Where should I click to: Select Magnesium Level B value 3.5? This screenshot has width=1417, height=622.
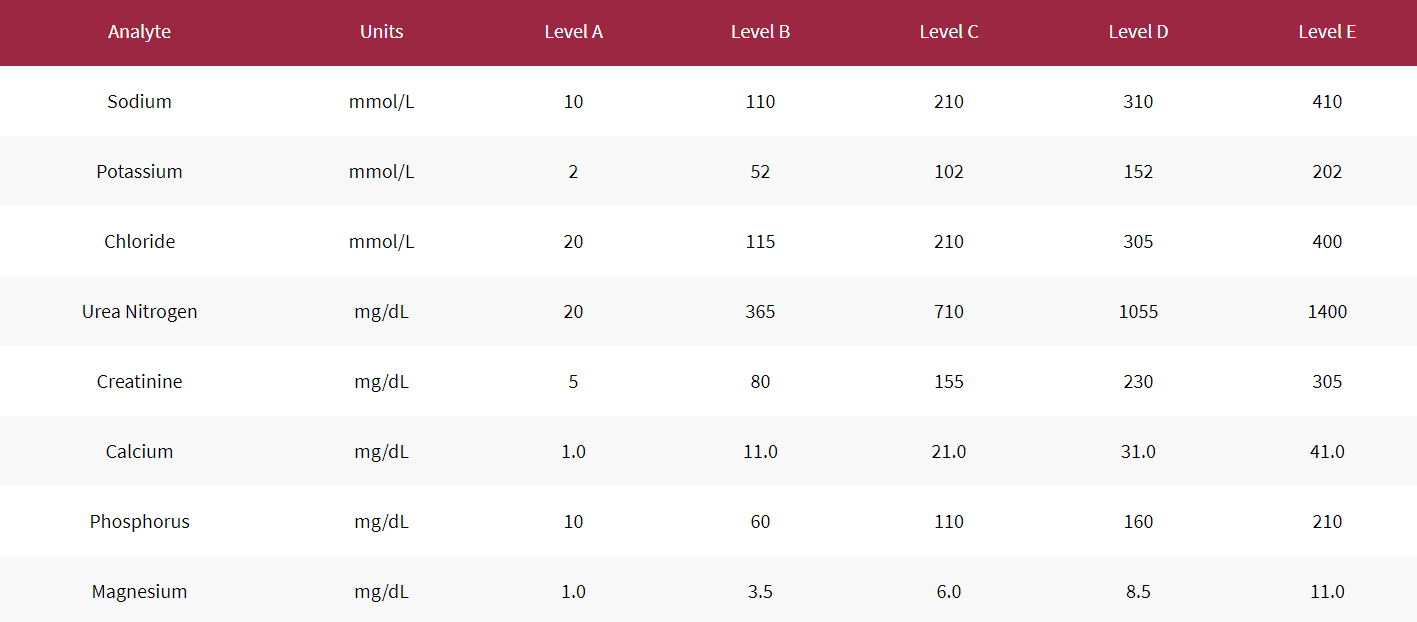pos(760,592)
